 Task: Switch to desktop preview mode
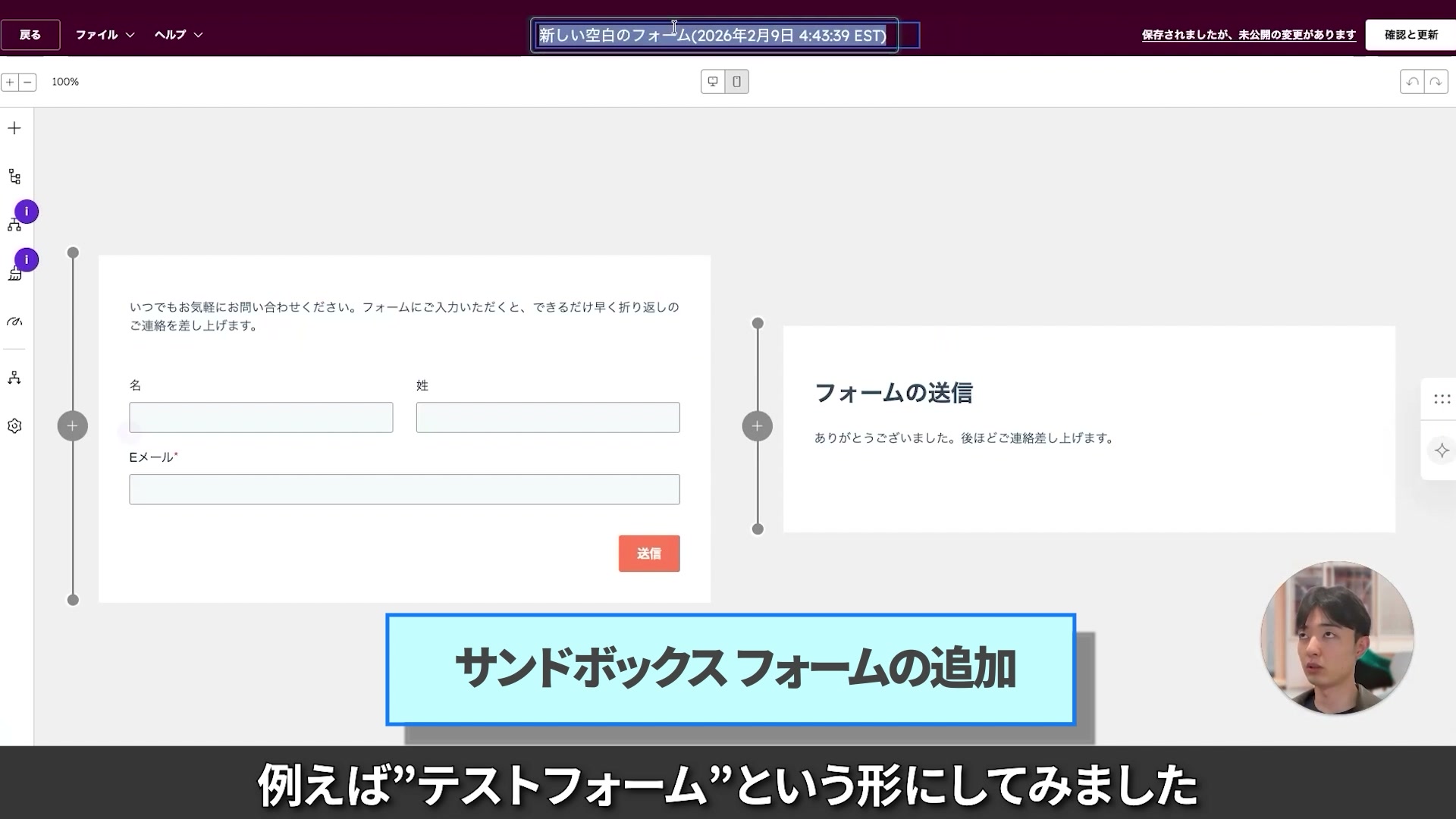pos(713,81)
